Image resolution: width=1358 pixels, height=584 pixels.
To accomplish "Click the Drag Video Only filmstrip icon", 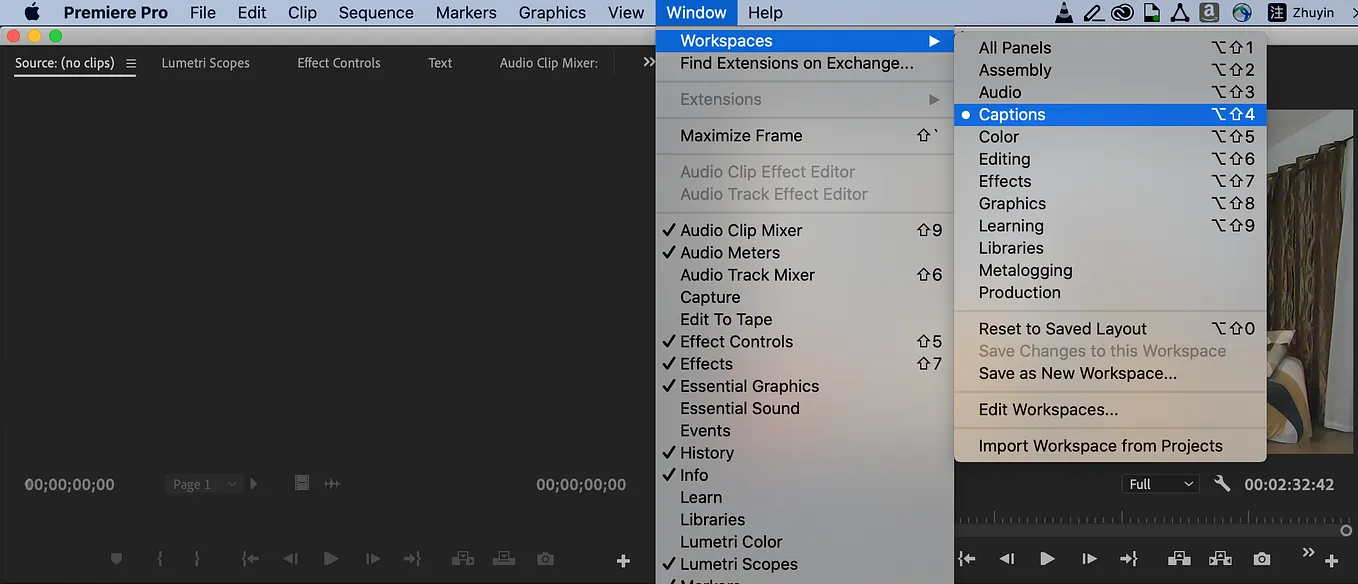I will coord(302,483).
